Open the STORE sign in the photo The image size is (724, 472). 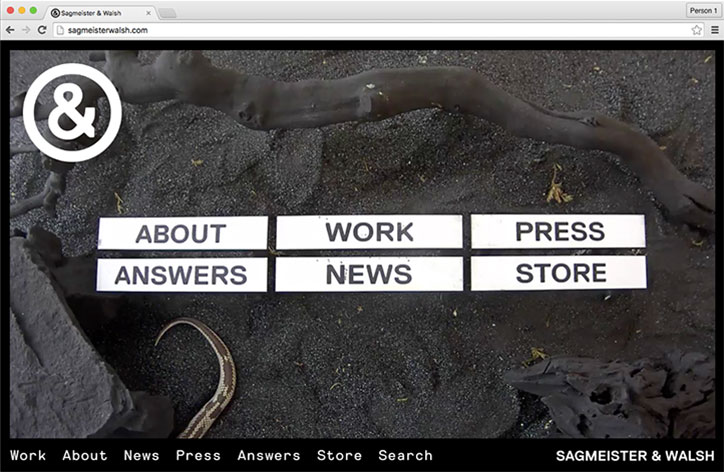pyautogui.click(x=559, y=273)
